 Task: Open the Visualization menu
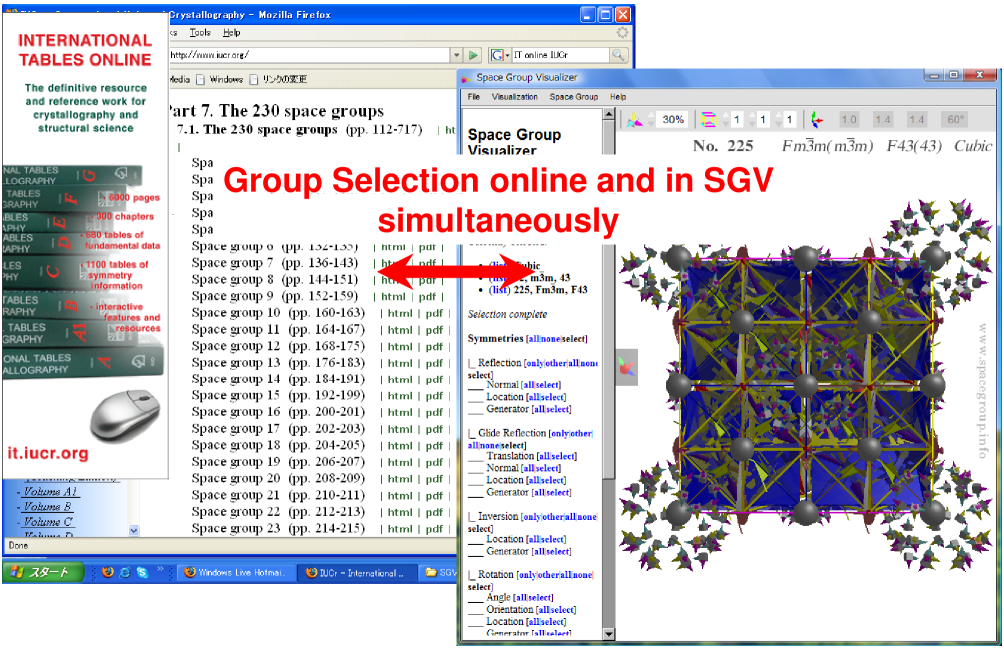coord(515,97)
